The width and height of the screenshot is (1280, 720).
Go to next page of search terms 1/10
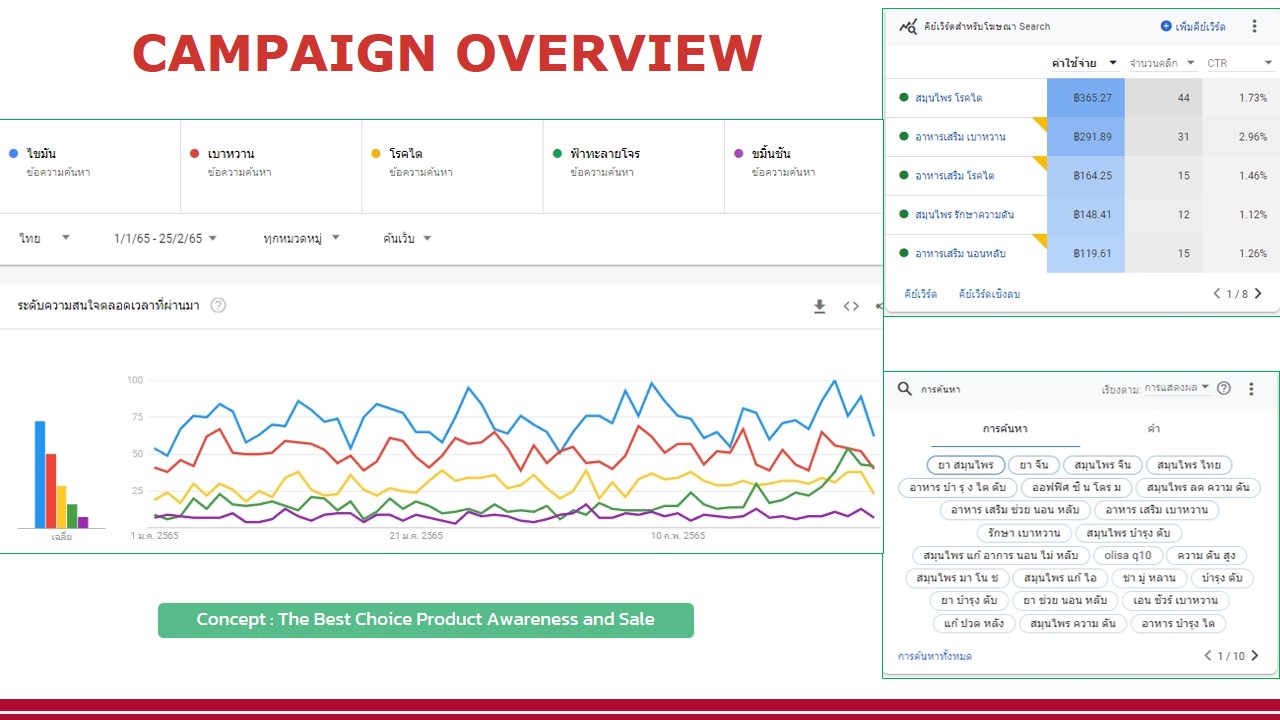coord(1255,656)
